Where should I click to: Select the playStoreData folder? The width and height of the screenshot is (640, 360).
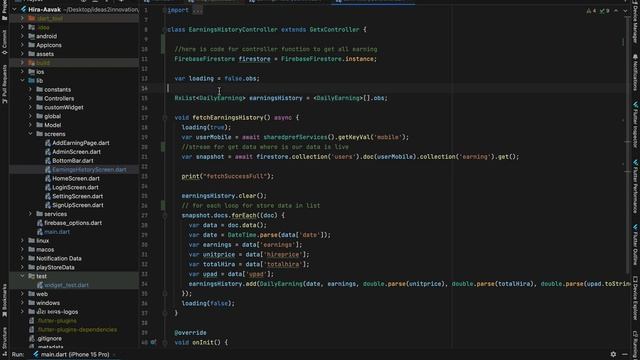point(55,267)
